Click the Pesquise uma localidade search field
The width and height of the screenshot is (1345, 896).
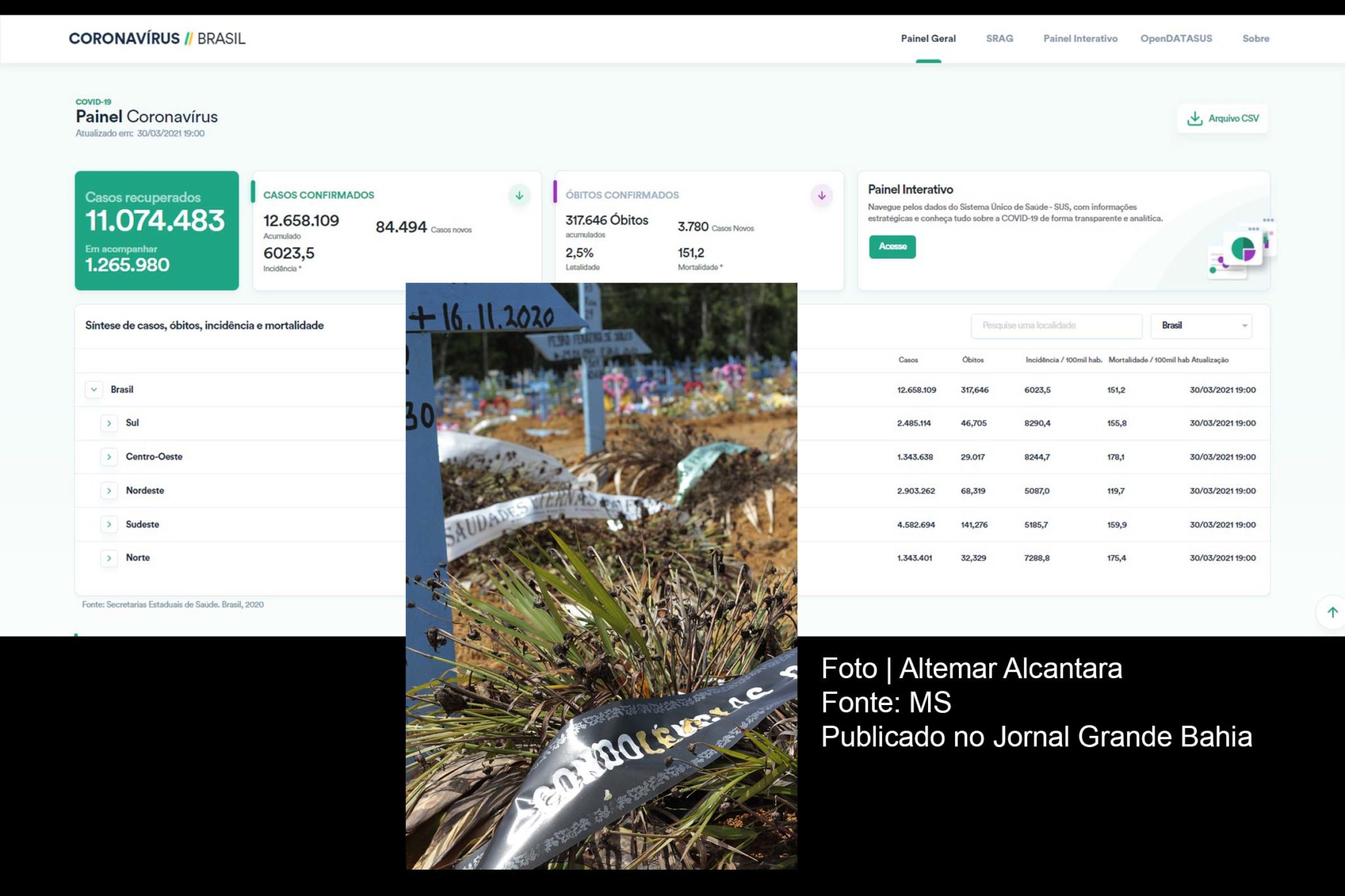coord(1056,326)
